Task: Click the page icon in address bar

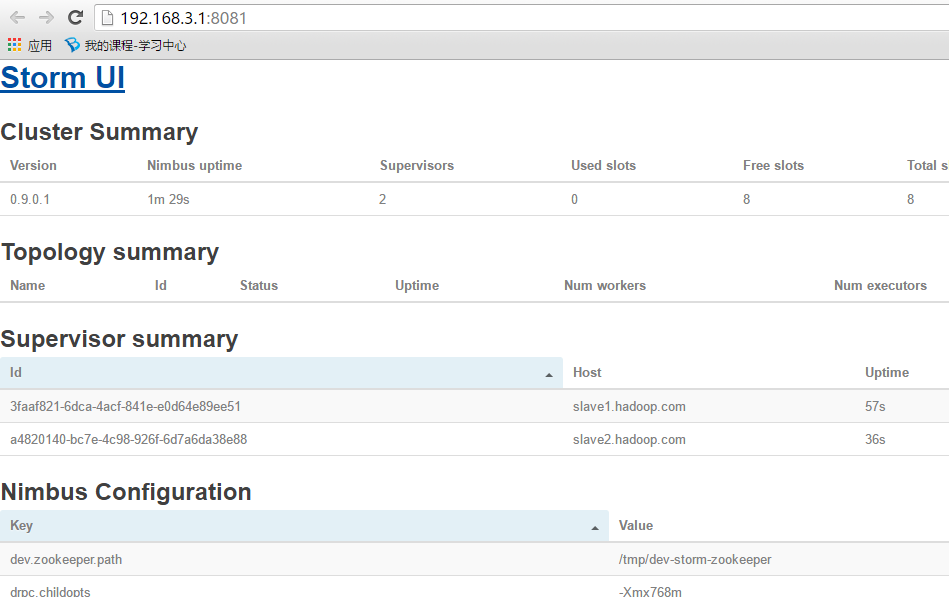Action: pos(107,18)
